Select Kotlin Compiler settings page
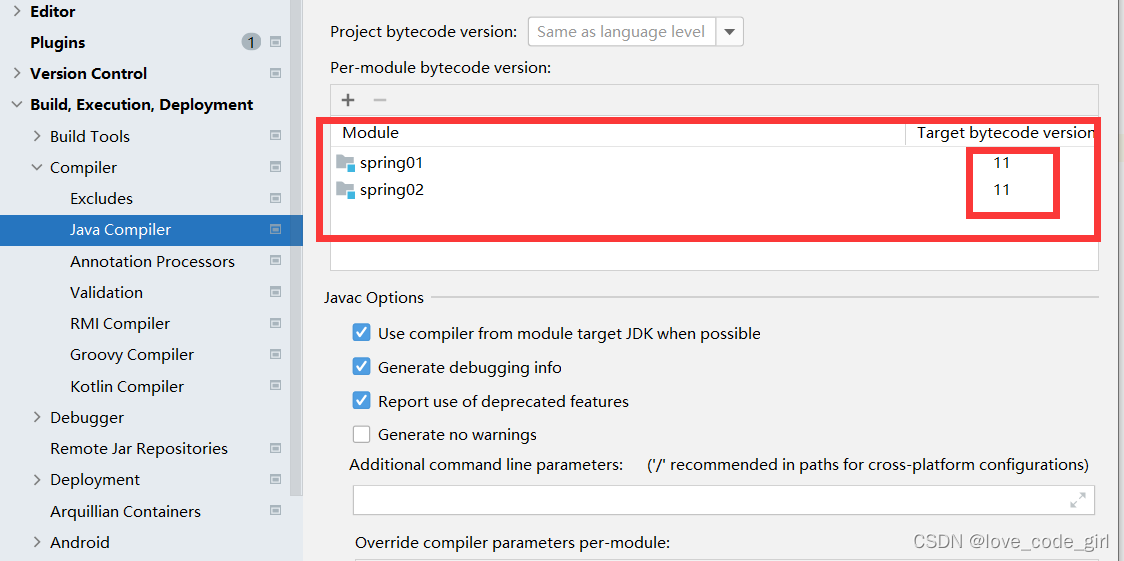The width and height of the screenshot is (1124, 561). 127,386
